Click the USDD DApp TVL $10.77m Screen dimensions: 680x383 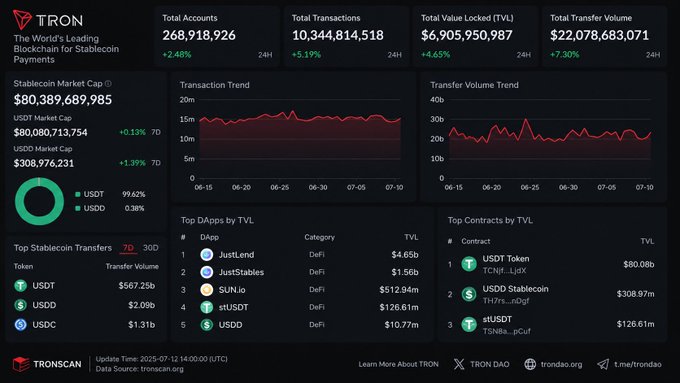402,324
